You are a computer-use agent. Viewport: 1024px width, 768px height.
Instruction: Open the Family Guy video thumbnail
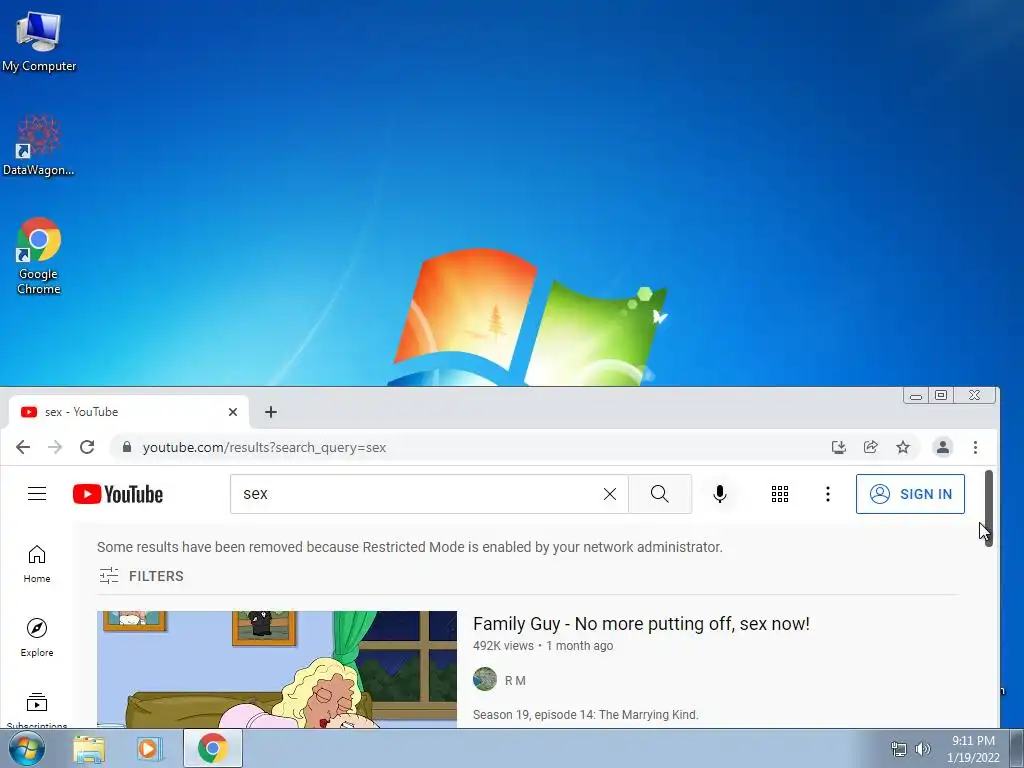coord(277,669)
